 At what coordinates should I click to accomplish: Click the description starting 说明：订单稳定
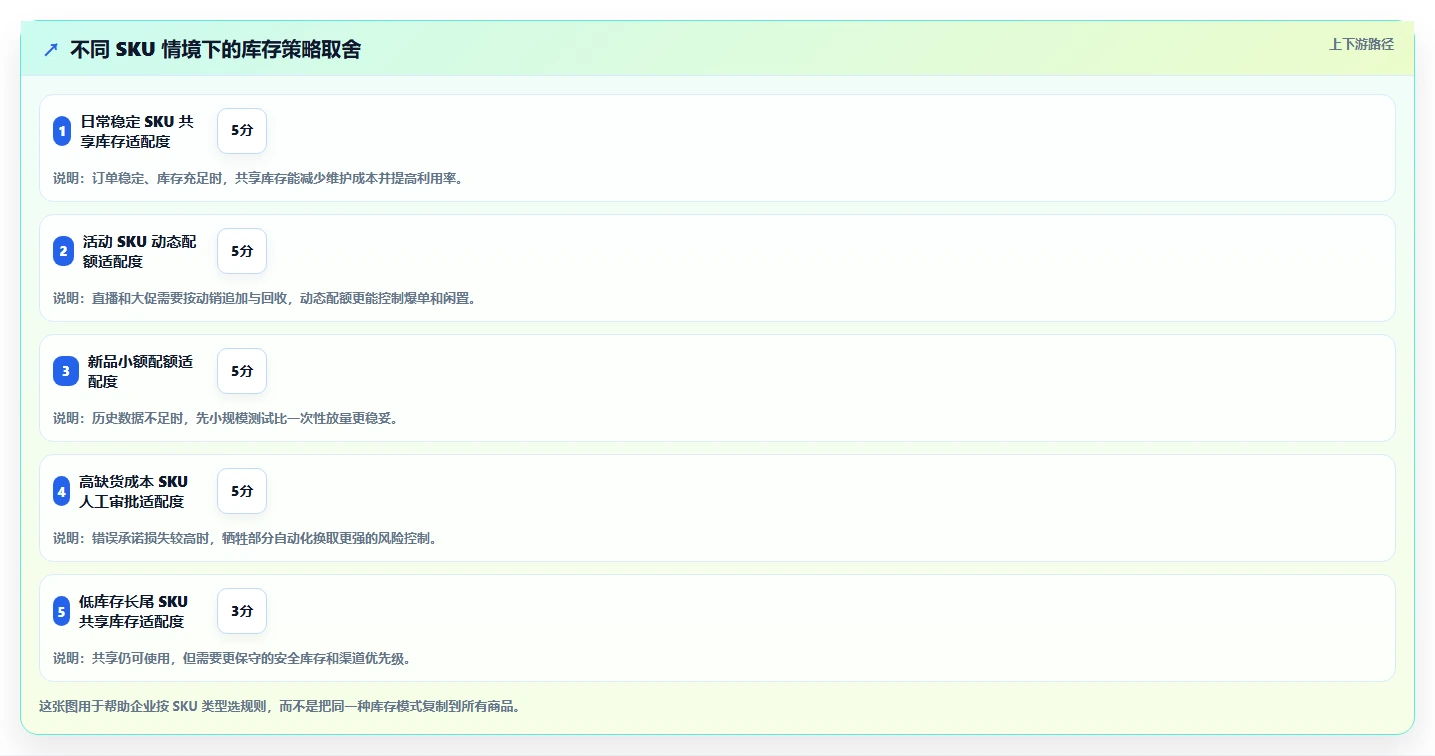(258, 178)
